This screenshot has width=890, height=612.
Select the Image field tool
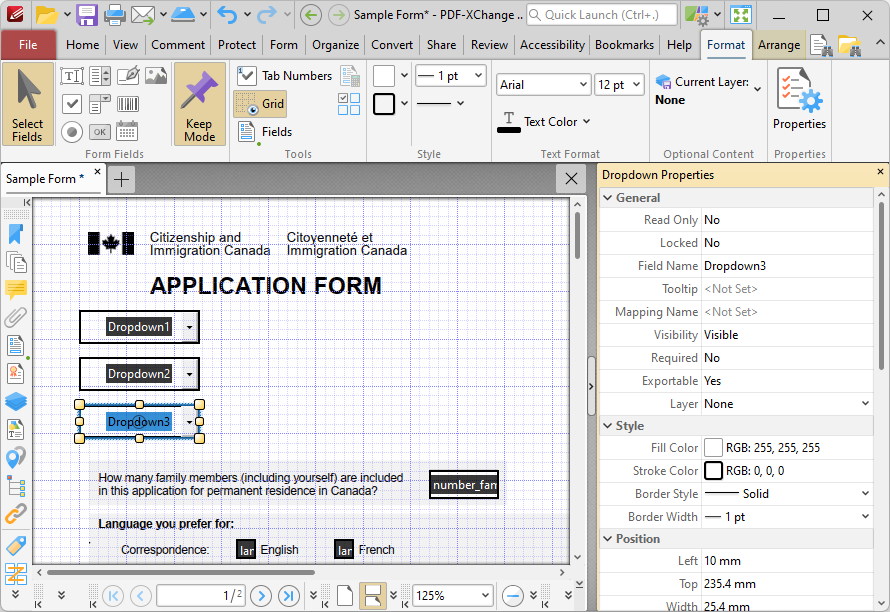coord(156,76)
